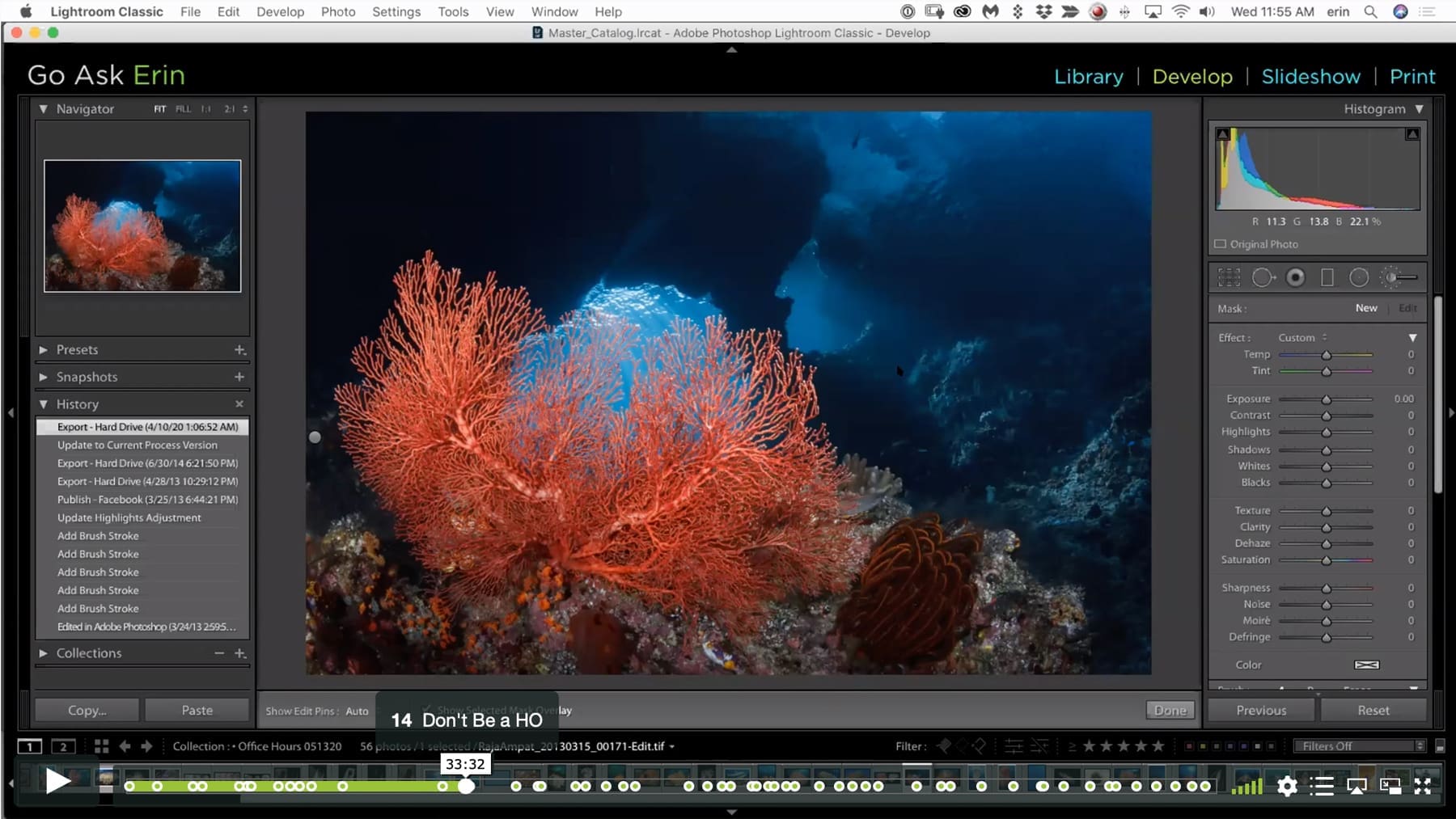Collapse the History panel

(44, 403)
